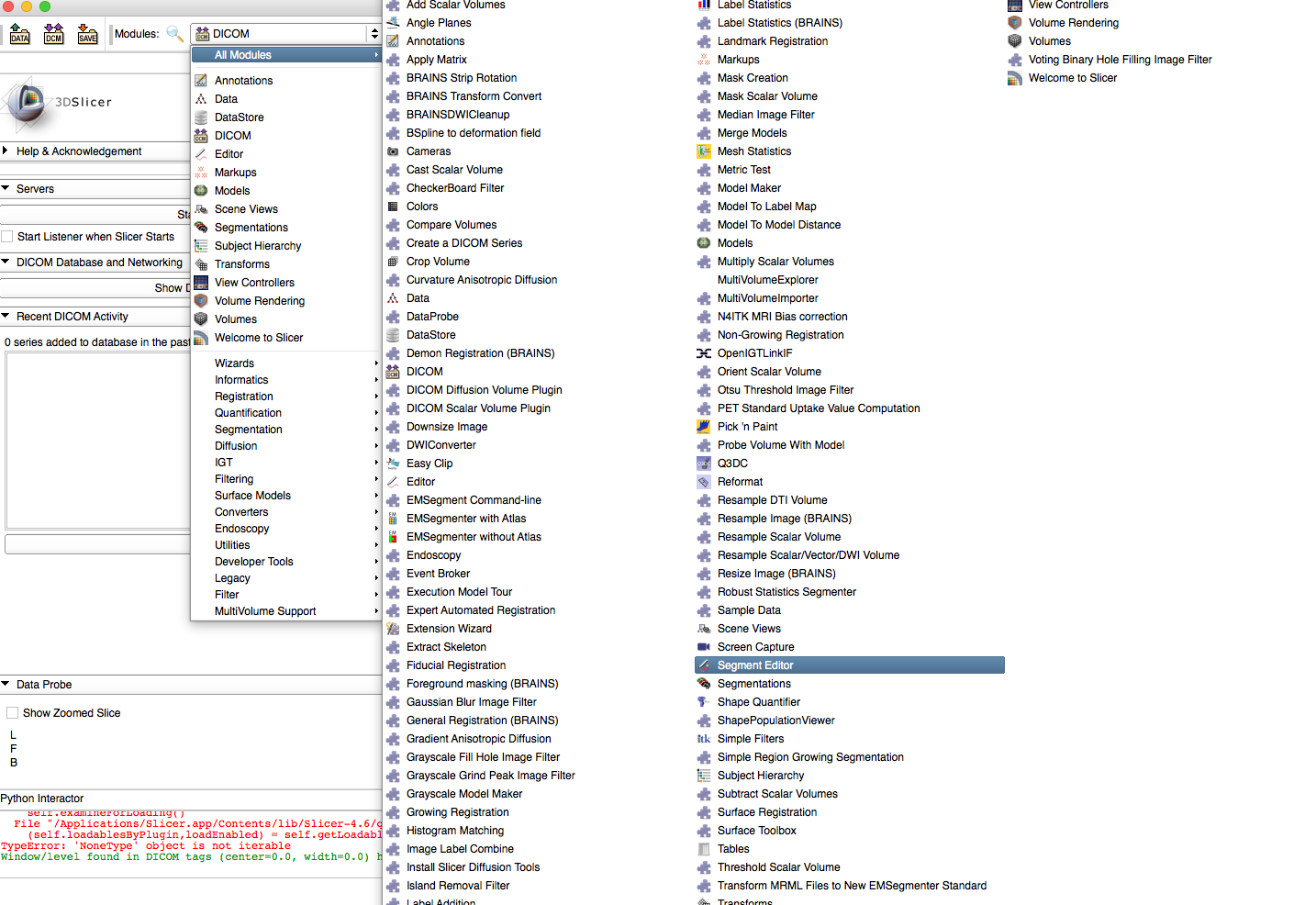Click the View Controllers icon in left list
Viewport: 1316px width, 905px height.
tap(201, 283)
